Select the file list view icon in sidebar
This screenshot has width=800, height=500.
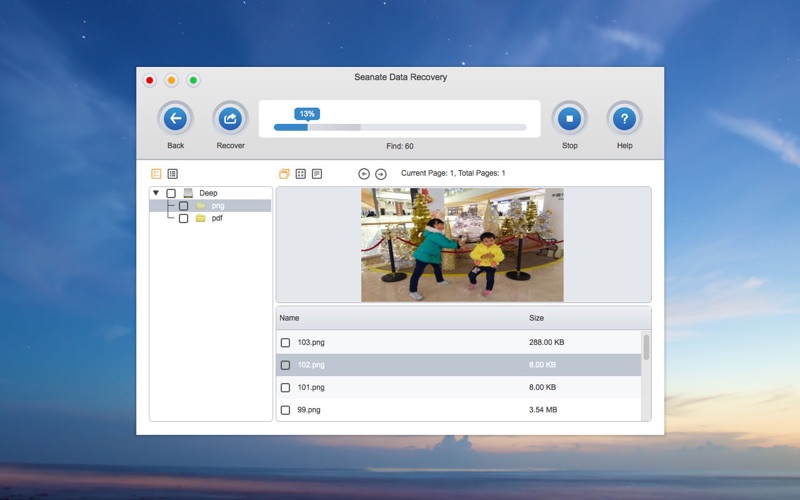pyautogui.click(x=172, y=174)
